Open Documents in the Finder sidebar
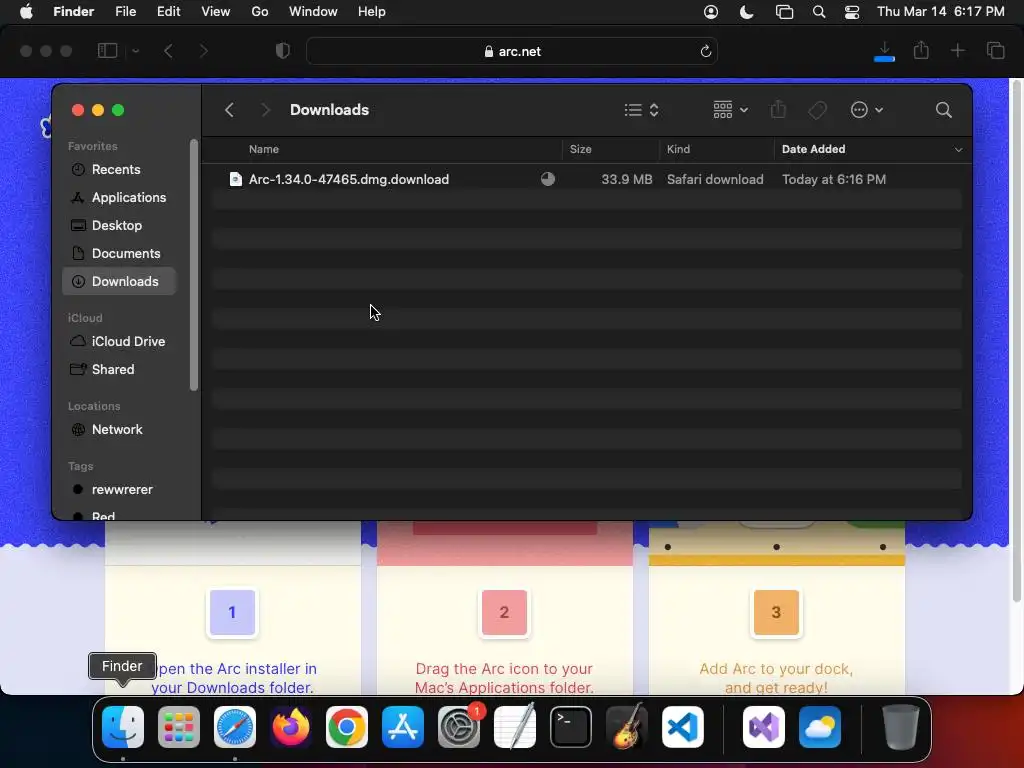Image resolution: width=1024 pixels, height=768 pixels. coord(120,253)
